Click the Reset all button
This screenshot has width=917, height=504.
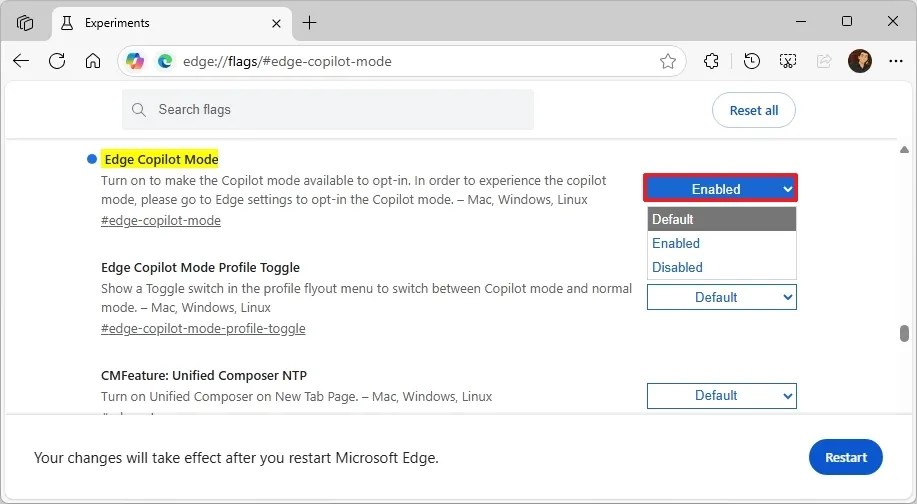753,110
